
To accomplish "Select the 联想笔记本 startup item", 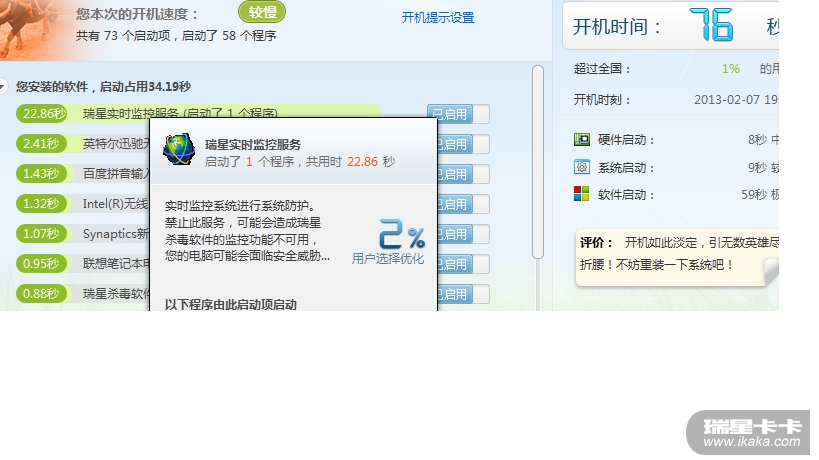I will tap(116, 264).
